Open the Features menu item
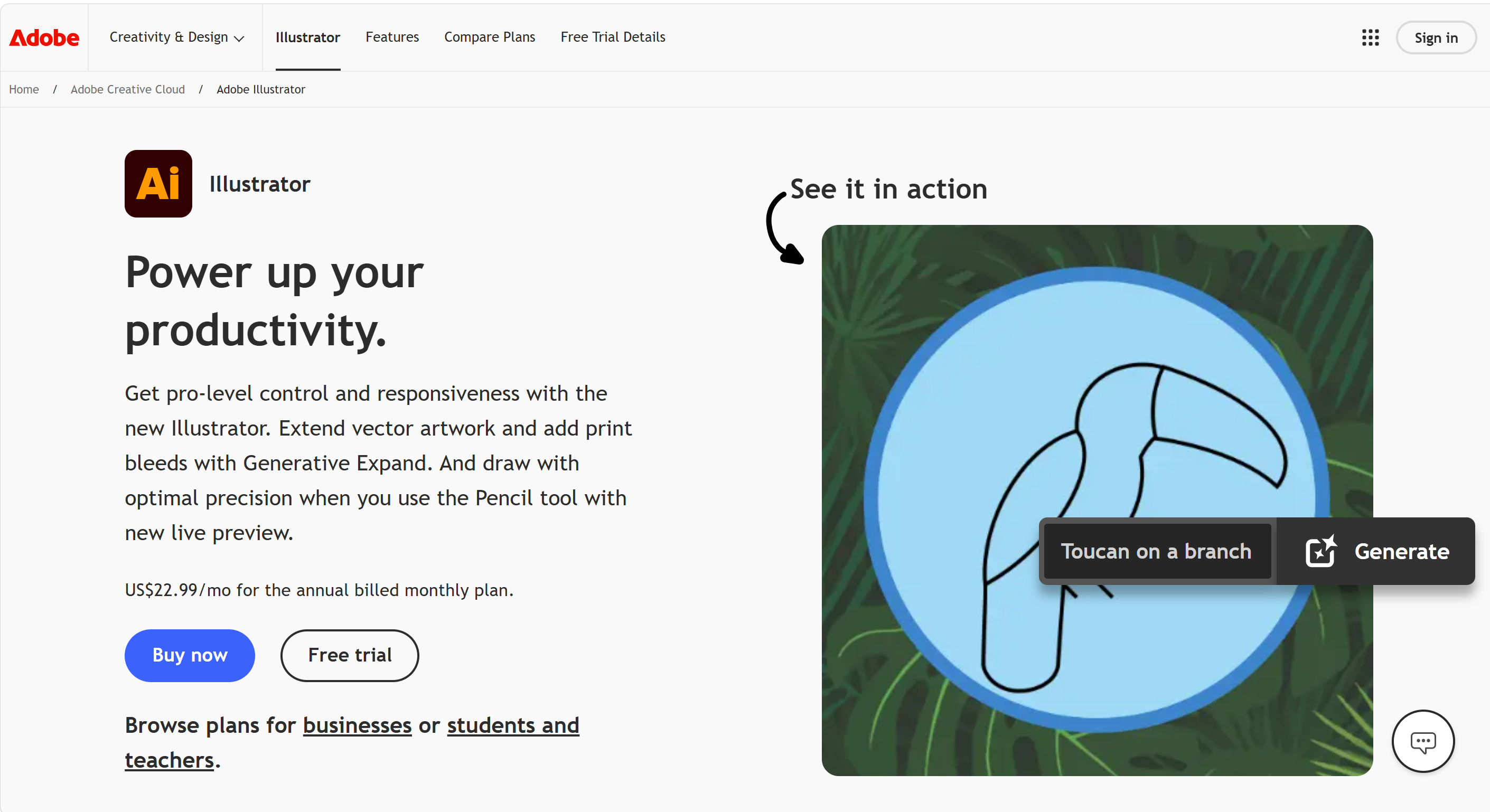 pyautogui.click(x=391, y=37)
